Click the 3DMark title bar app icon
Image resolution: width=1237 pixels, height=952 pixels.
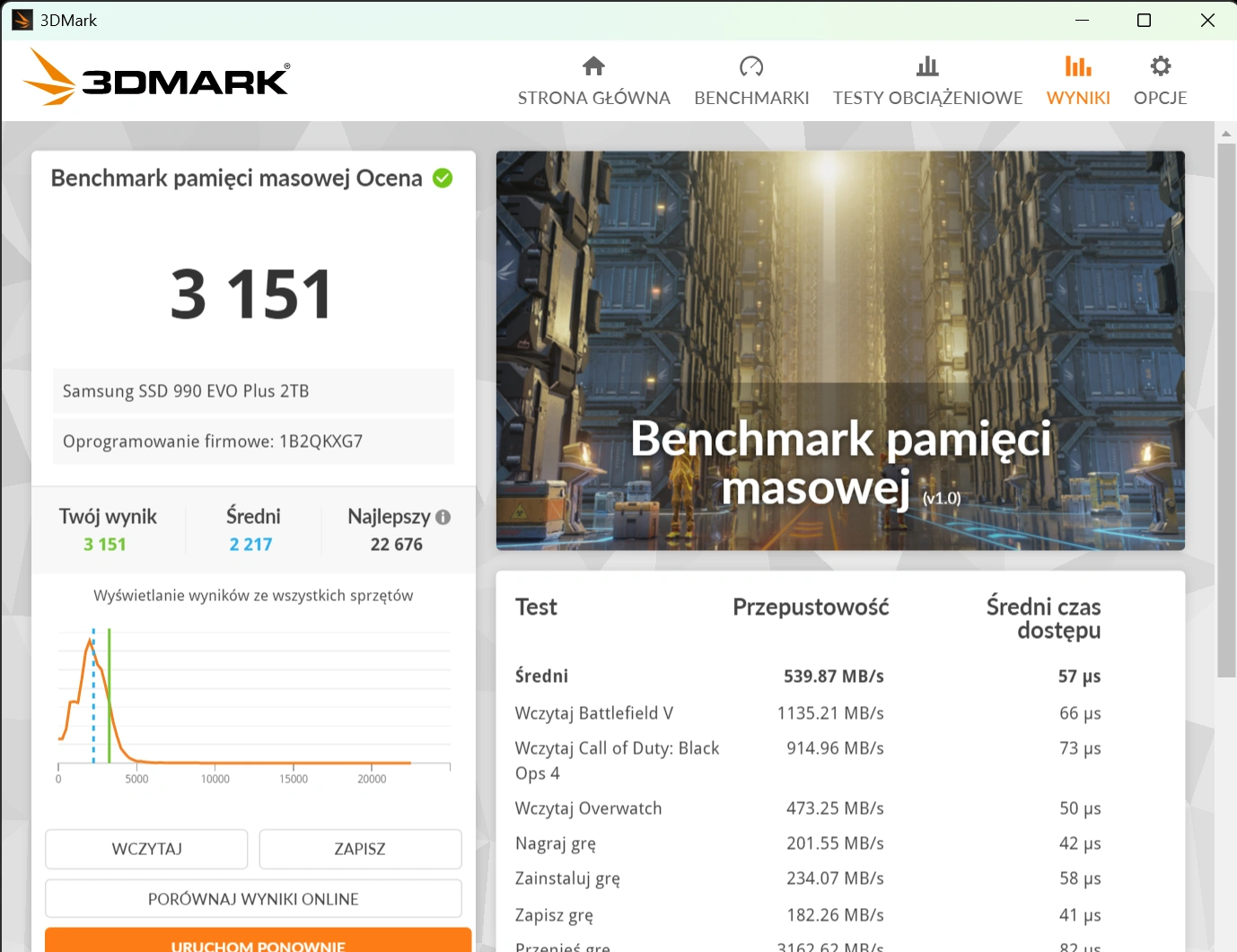pyautogui.click(x=22, y=20)
